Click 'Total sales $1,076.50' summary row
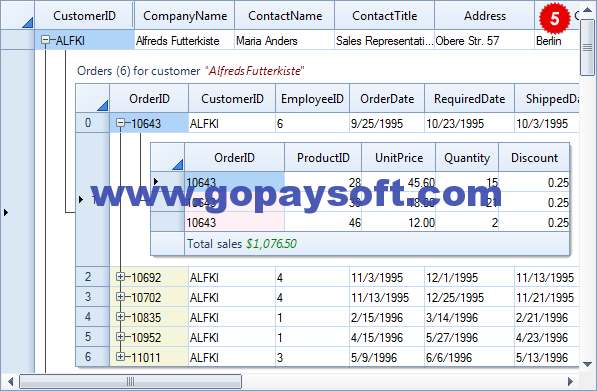 (377, 243)
